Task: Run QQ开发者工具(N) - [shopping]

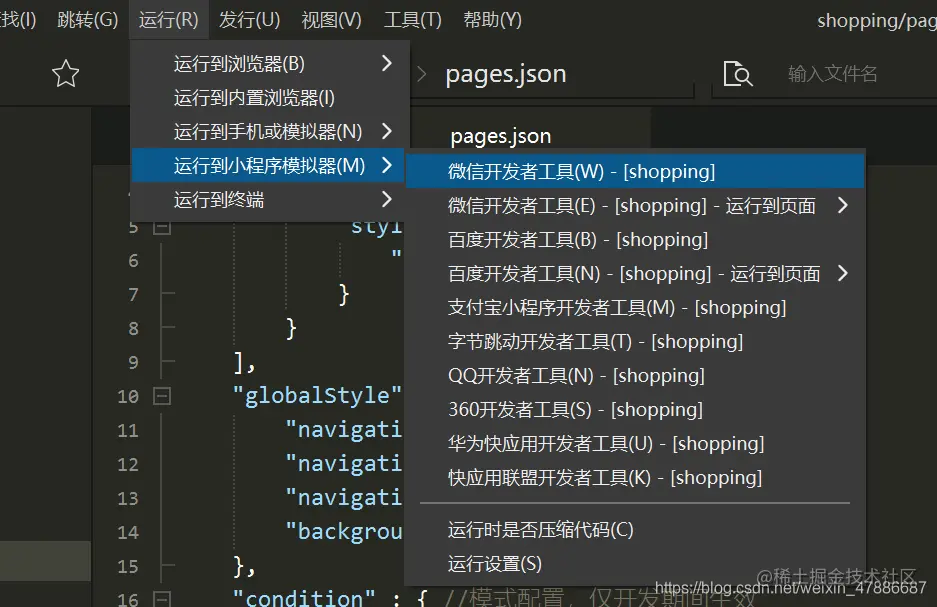Action: tap(635, 376)
